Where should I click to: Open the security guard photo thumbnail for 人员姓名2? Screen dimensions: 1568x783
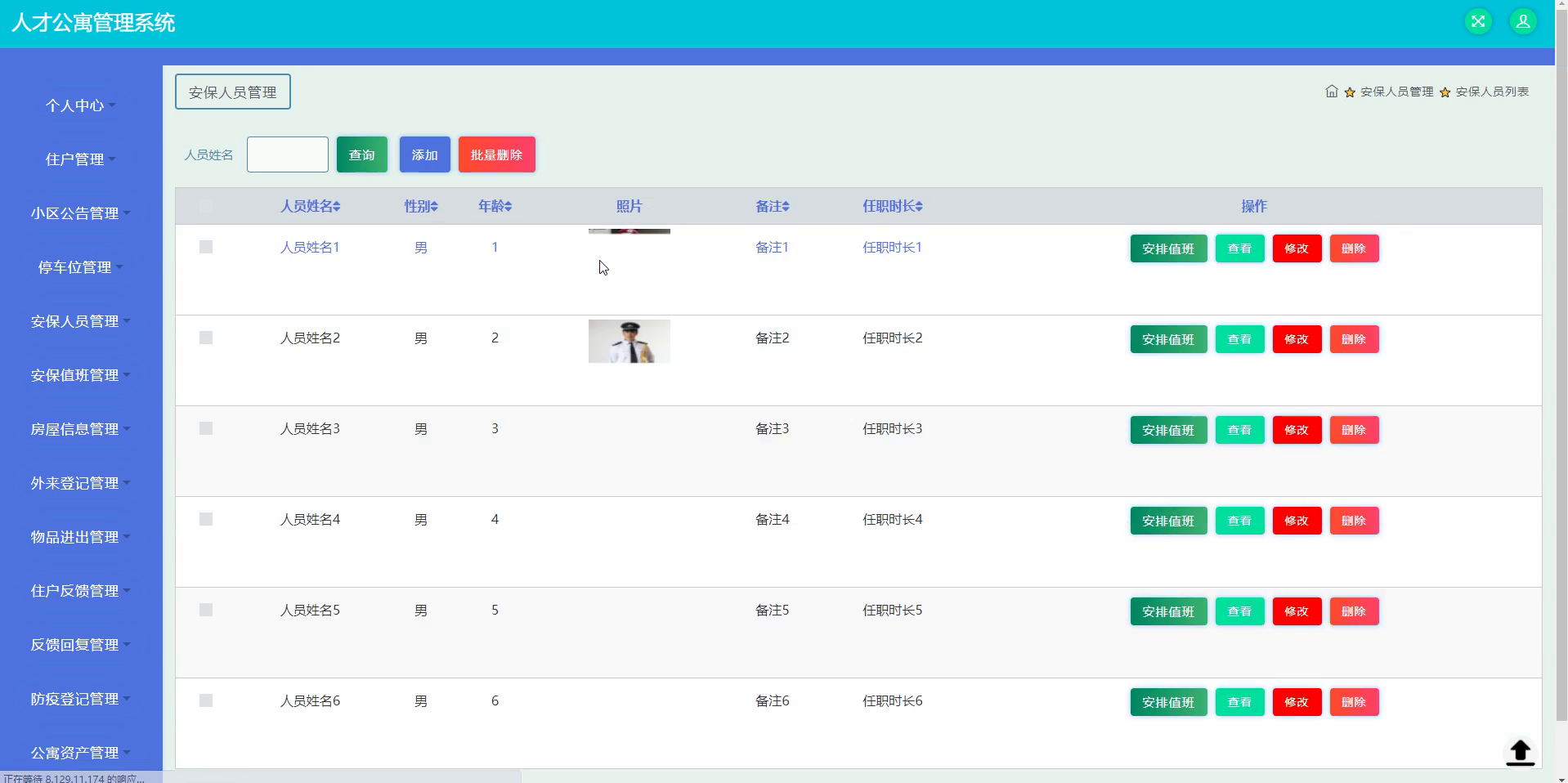coord(629,341)
